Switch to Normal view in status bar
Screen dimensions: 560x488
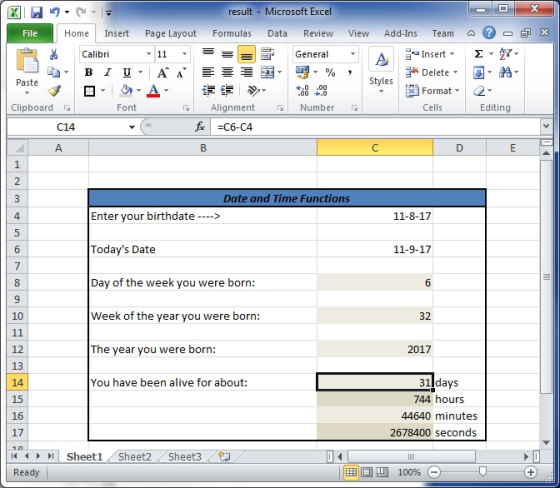point(351,472)
